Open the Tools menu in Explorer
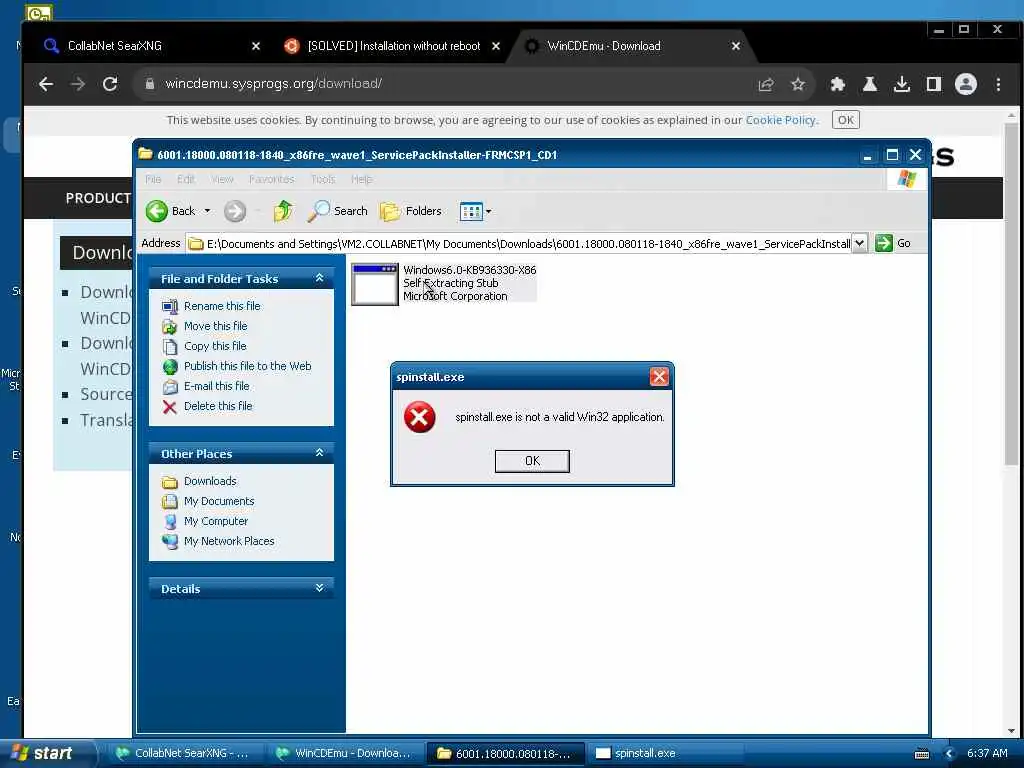 point(323,179)
